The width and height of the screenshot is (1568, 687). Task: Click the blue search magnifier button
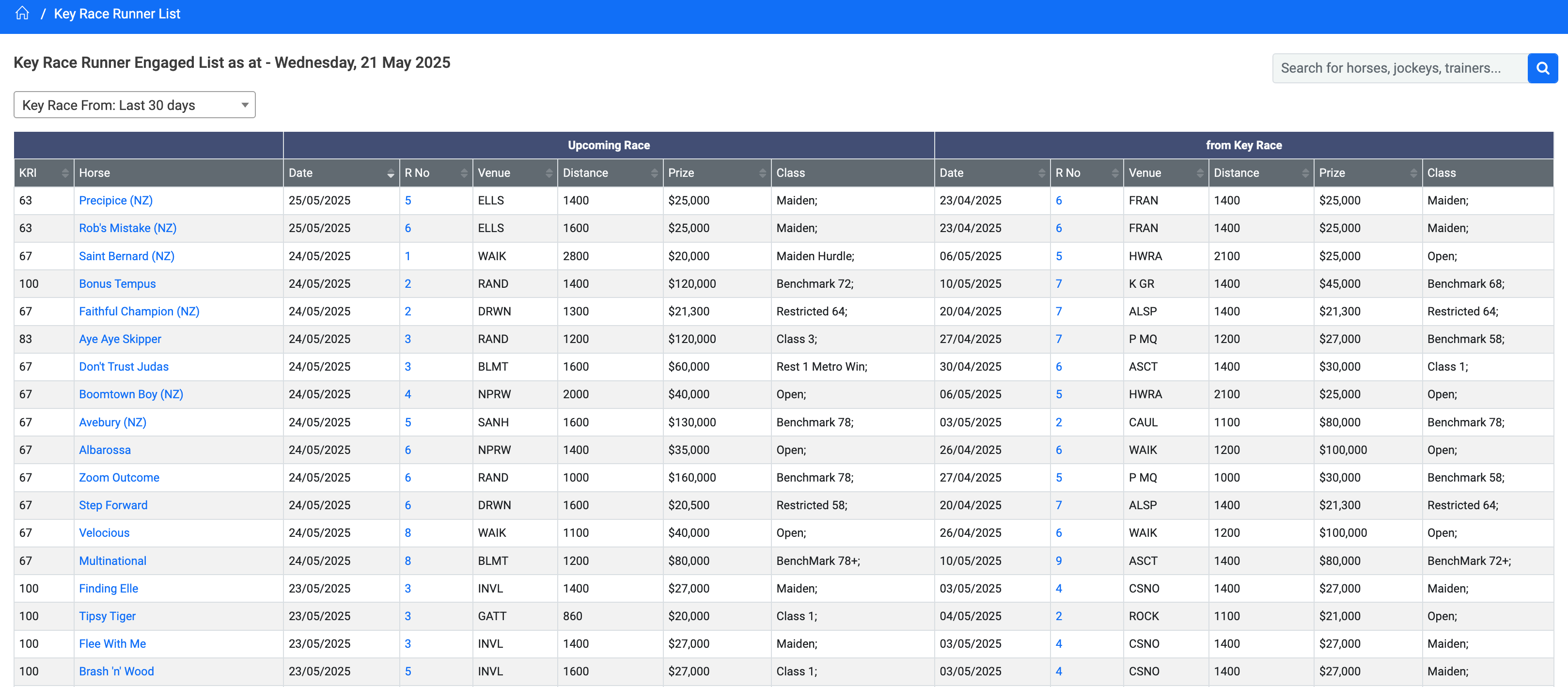(x=1542, y=68)
